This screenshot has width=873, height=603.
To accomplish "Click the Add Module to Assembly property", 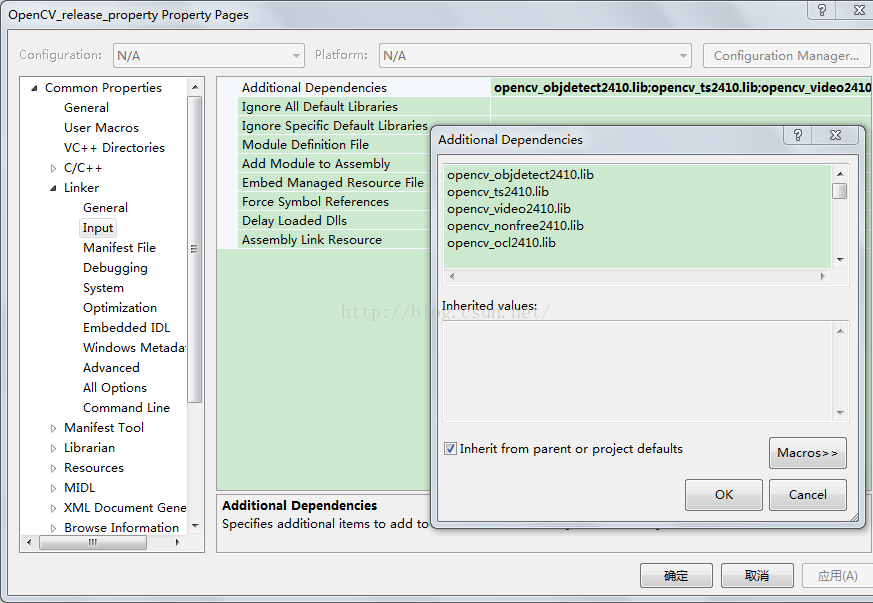I will tap(316, 164).
